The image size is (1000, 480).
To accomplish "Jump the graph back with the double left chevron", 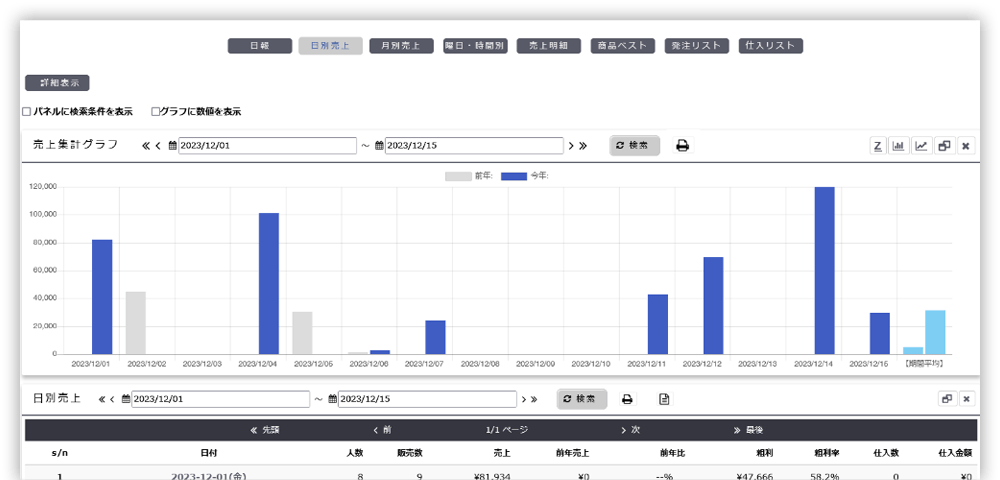I will [146, 146].
